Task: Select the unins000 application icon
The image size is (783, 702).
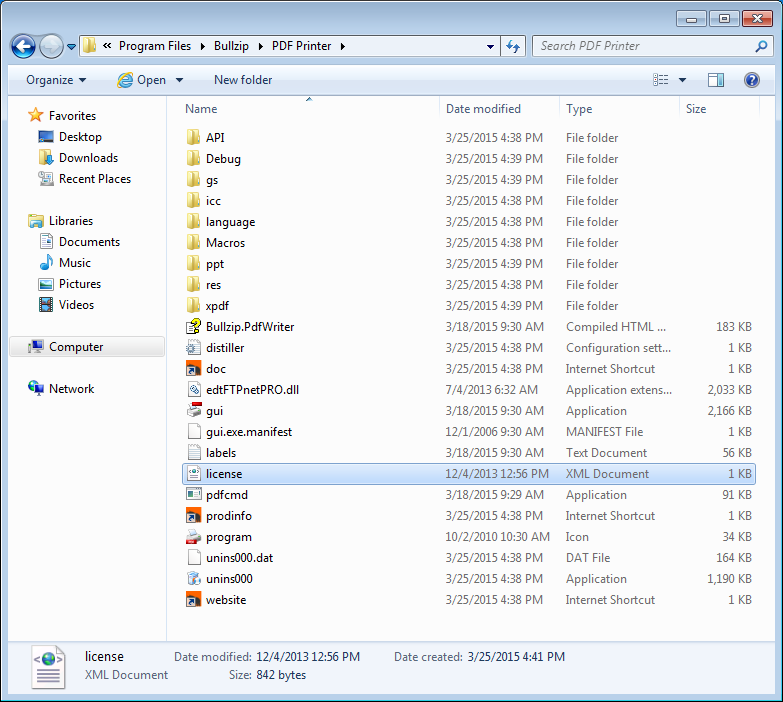Action: [x=193, y=578]
